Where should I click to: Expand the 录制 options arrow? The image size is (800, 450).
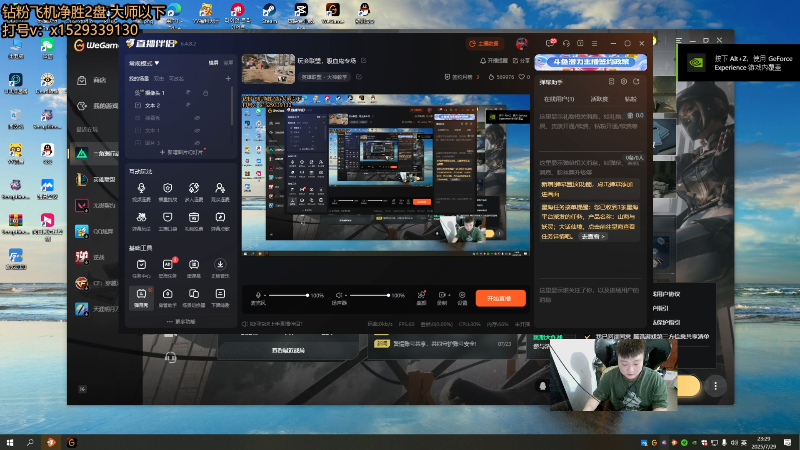(x=449, y=295)
